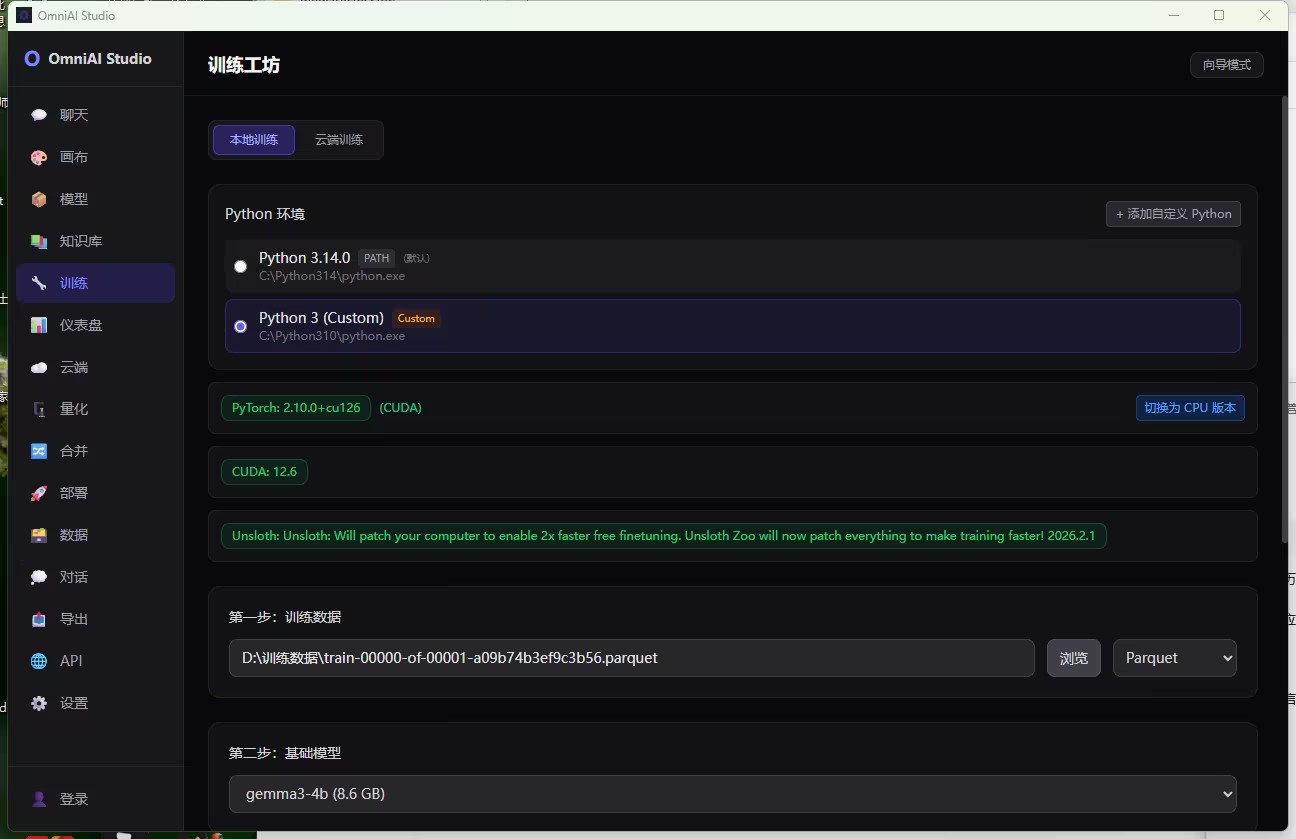The width and height of the screenshot is (1296, 839).
Task: Open the 模型 package box icon
Action: pos(39,199)
